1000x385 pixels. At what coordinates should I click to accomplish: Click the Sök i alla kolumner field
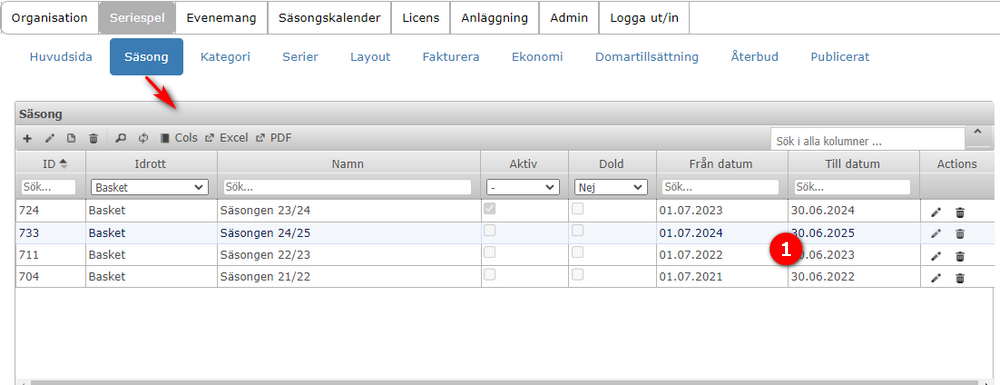[x=867, y=140]
